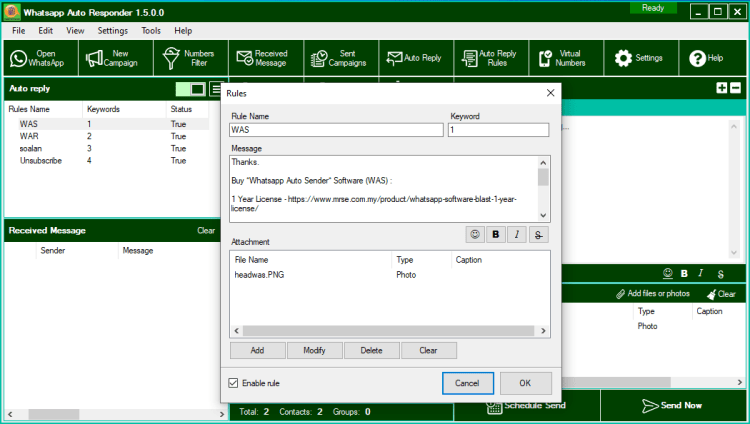Image resolution: width=750 pixels, height=424 pixels.
Task: Click the plus icon at top right
Action: pyautogui.click(x=722, y=88)
